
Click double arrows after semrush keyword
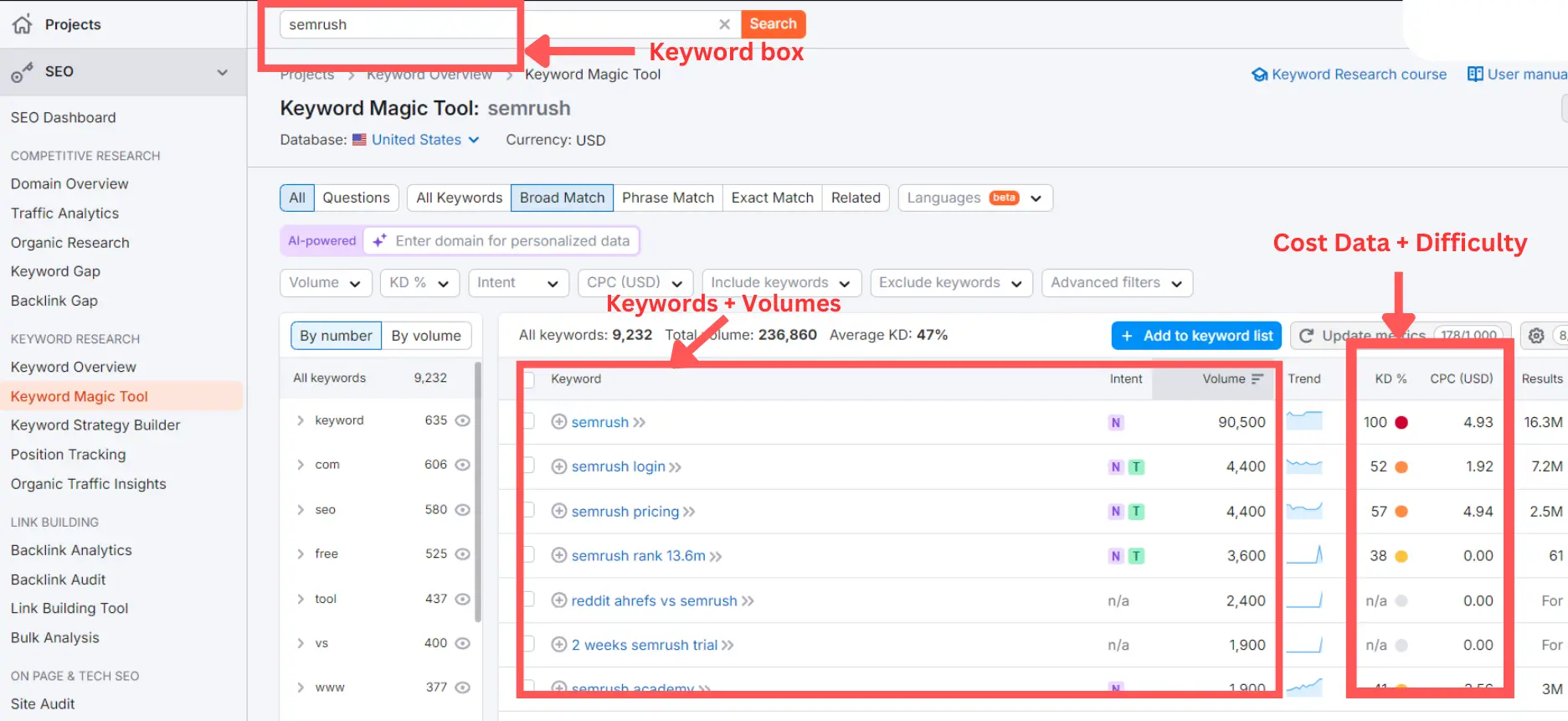tap(640, 423)
